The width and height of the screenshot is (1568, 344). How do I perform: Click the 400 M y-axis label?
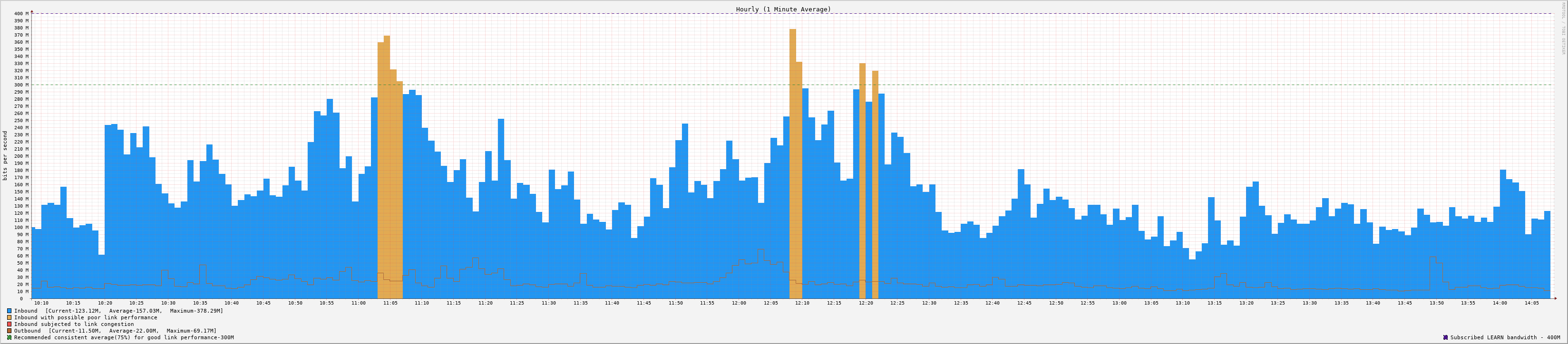point(21,13)
